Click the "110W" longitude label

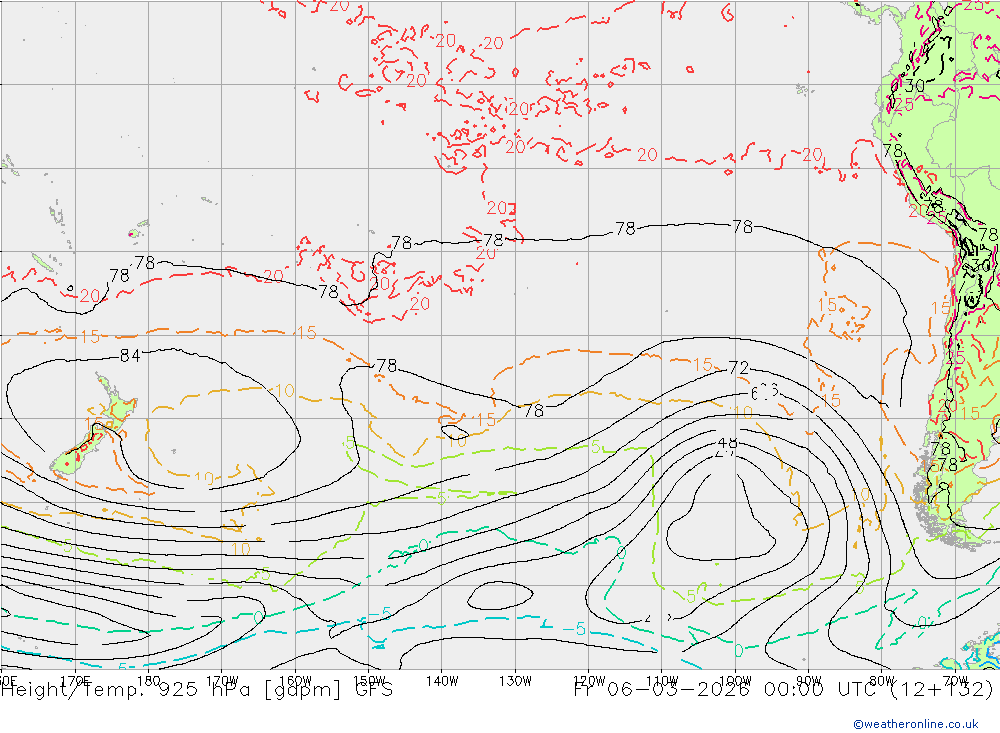coord(662,681)
